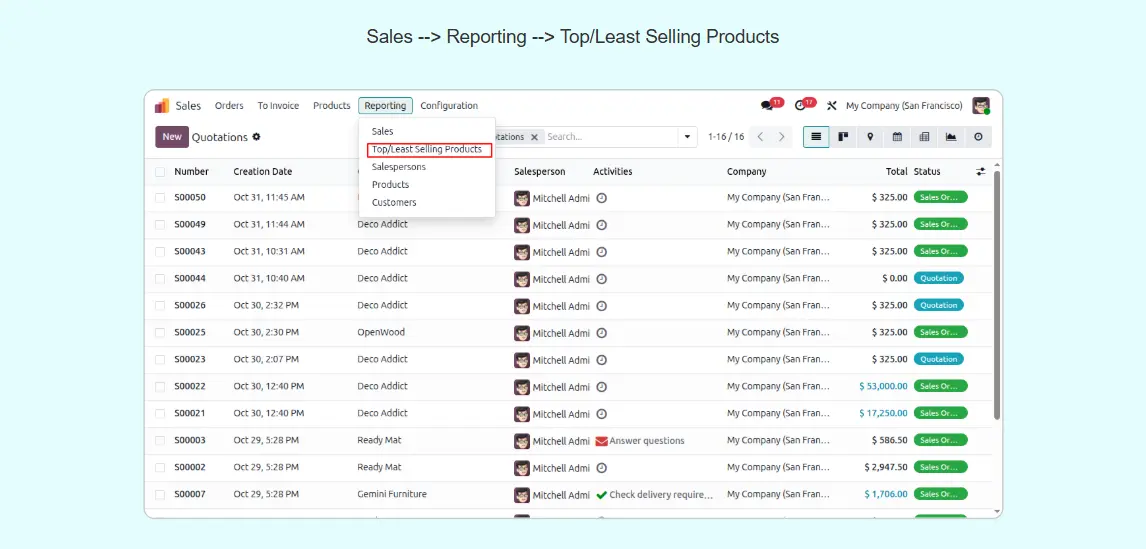
Task: Tick the checkbox for order S00044
Action: [x=160, y=279]
